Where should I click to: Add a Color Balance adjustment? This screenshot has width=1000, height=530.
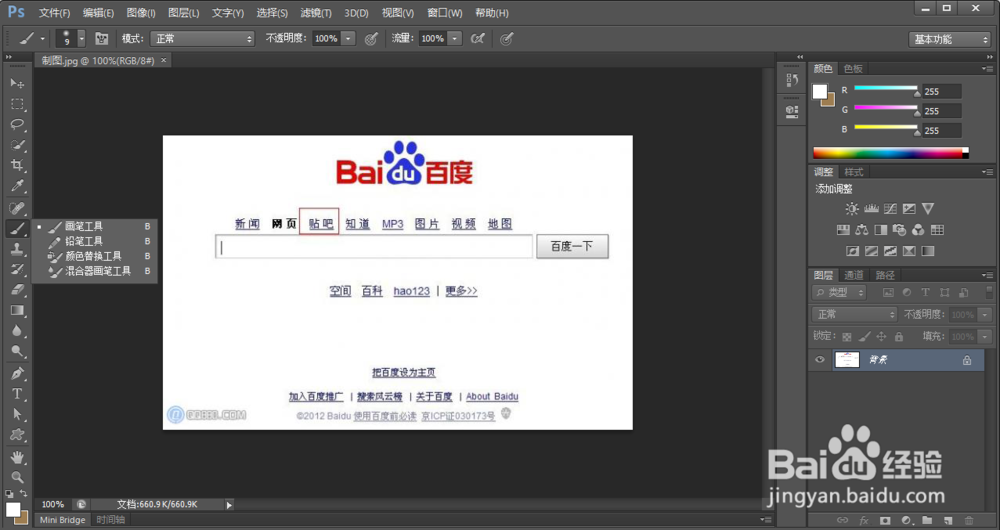tap(862, 230)
